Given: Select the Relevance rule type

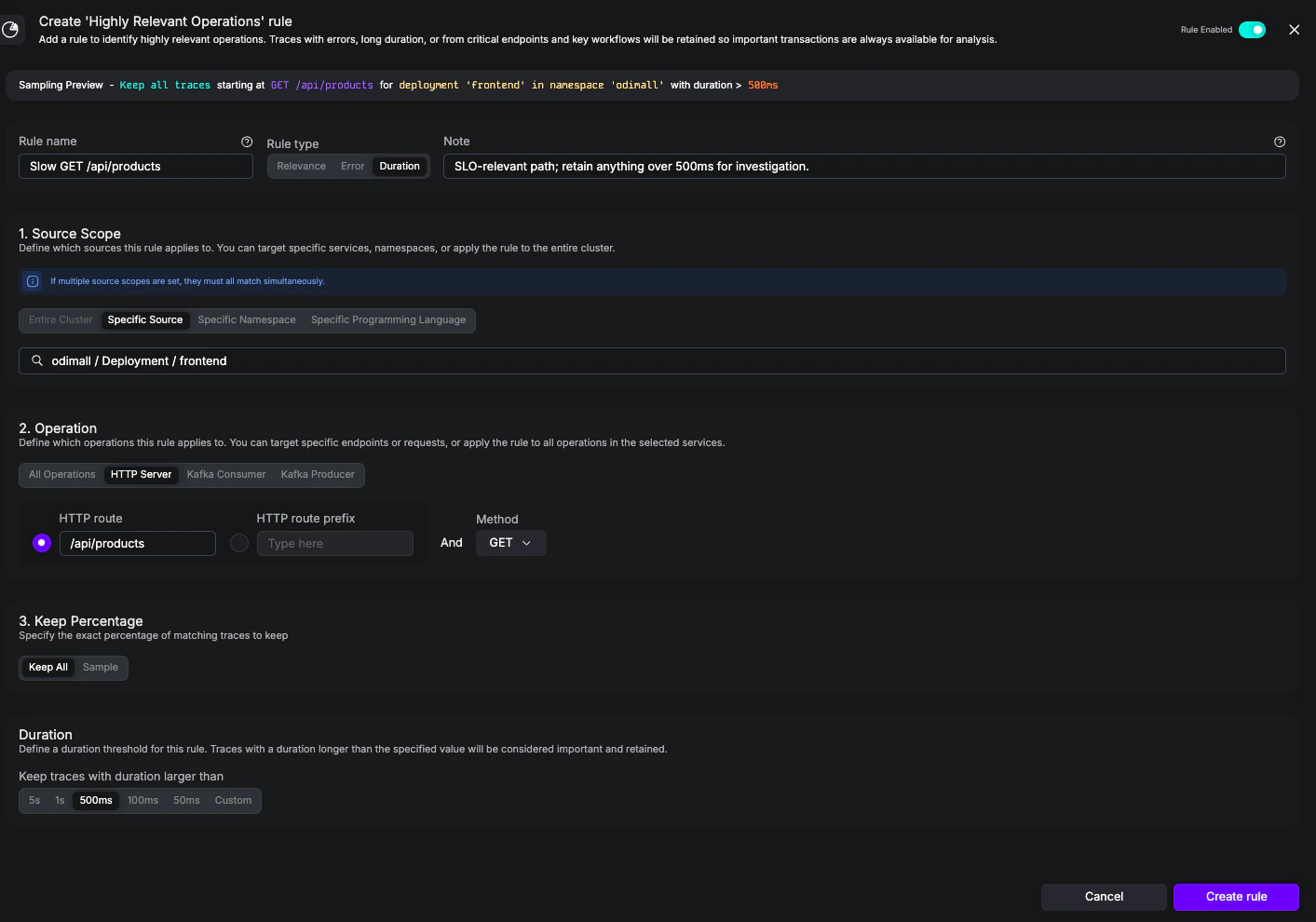Looking at the screenshot, I should click(x=301, y=167).
